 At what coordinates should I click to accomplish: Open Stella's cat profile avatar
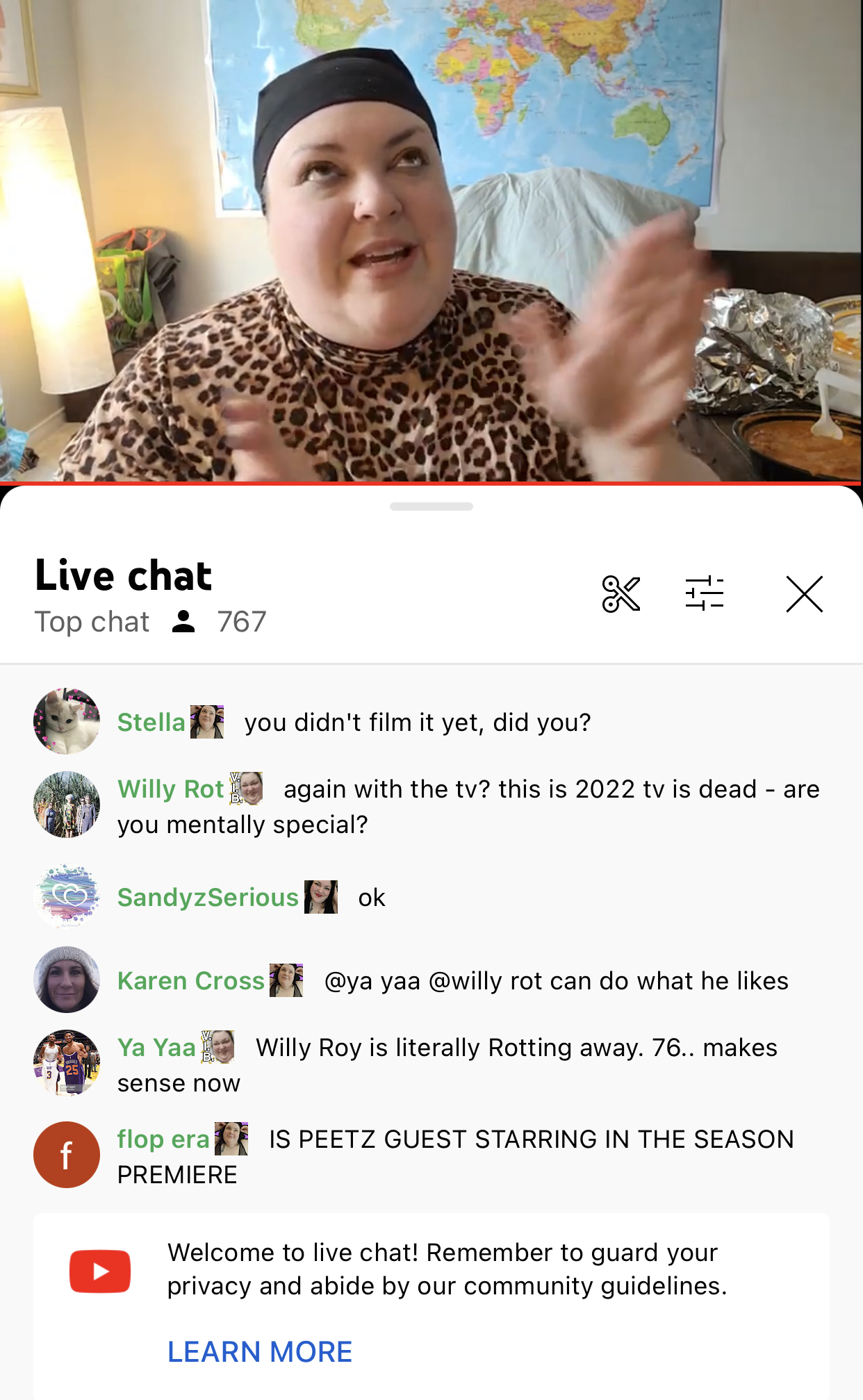[x=67, y=721]
